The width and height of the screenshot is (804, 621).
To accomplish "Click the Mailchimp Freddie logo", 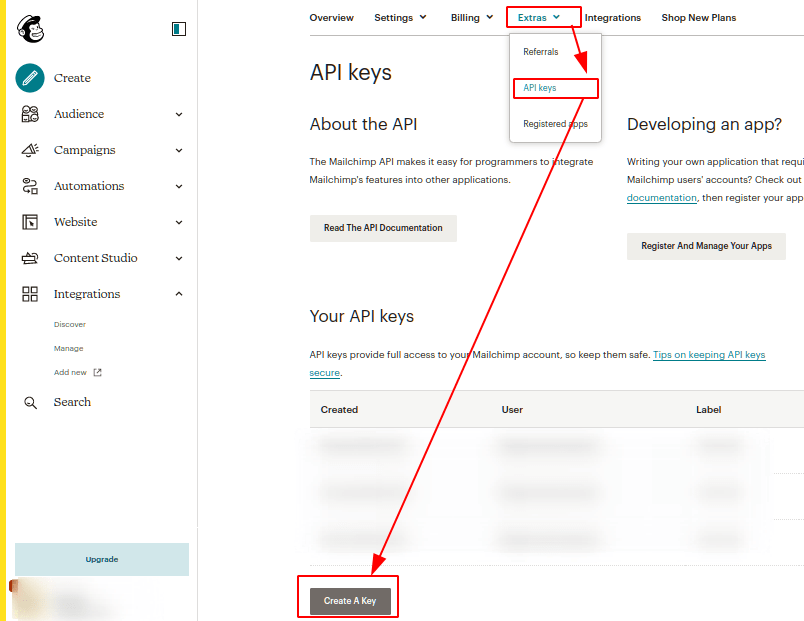I will pos(30,29).
